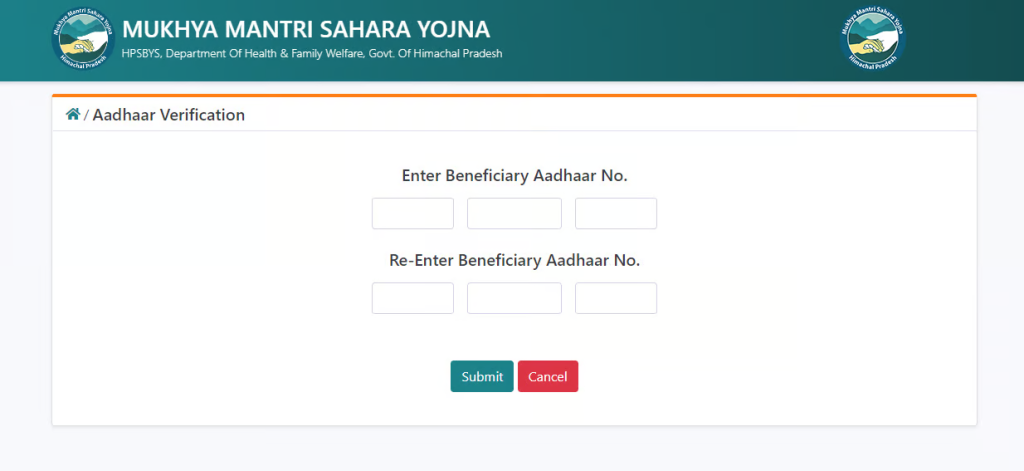This screenshot has height=471, width=1024.
Task: Click the breadcrumb slash separator
Action: (x=86, y=116)
